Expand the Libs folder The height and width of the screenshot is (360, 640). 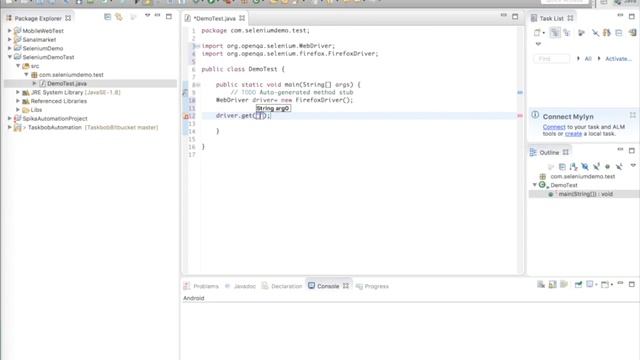(x=18, y=110)
